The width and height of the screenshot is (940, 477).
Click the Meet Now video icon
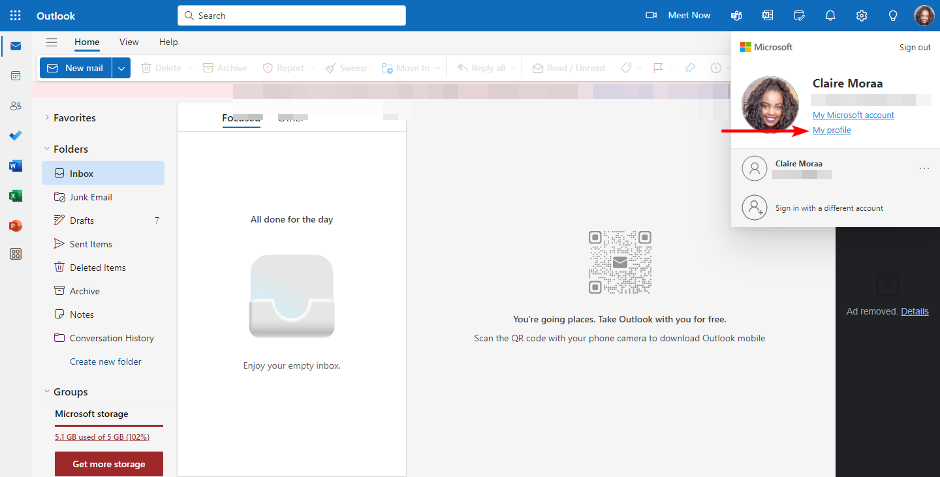pos(651,16)
